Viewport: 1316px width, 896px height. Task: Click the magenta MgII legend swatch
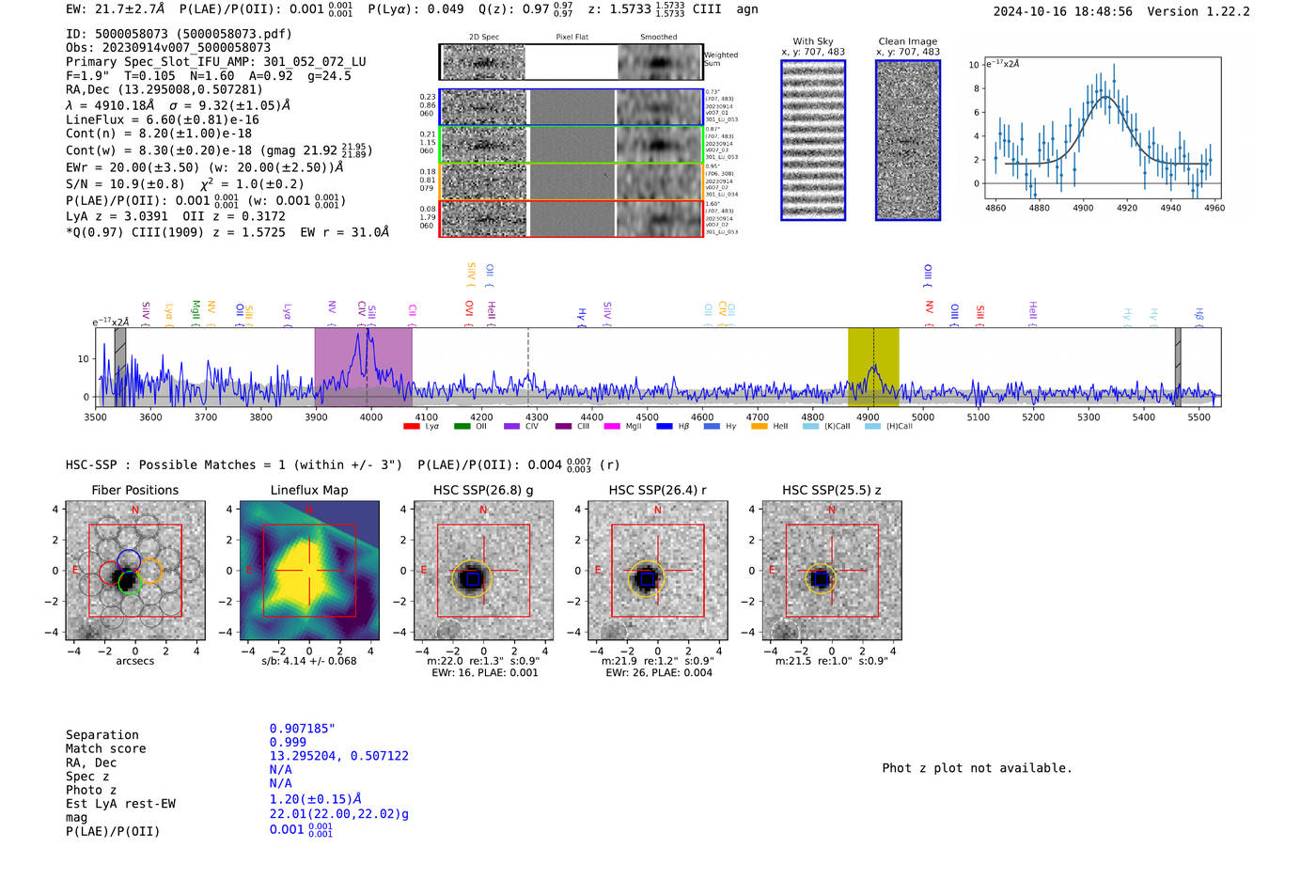(612, 426)
